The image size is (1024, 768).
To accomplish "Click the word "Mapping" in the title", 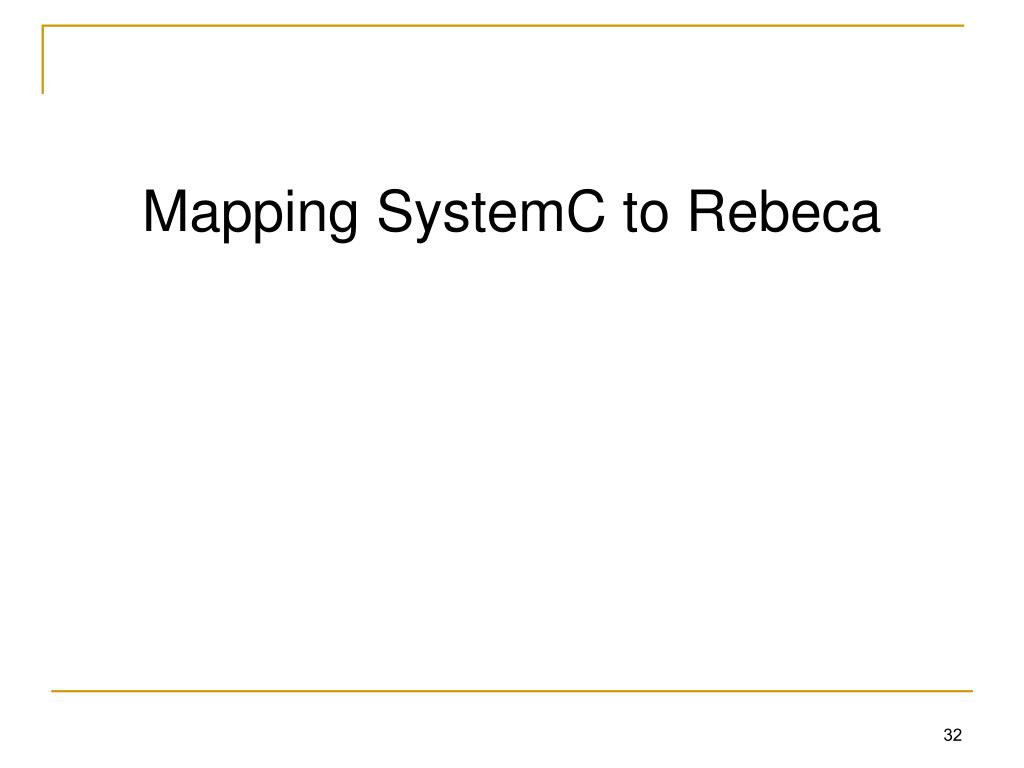I will (250, 215).
